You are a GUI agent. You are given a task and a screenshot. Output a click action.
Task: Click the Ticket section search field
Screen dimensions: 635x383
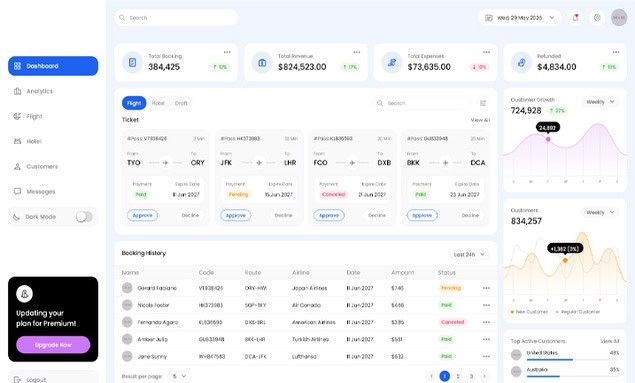tap(421, 103)
